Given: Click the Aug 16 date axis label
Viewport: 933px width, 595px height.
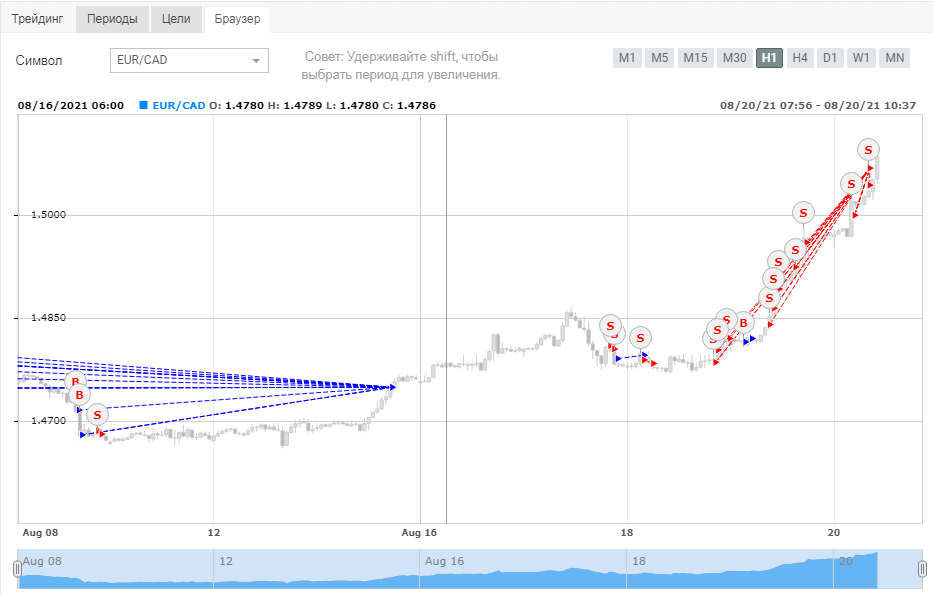Looking at the screenshot, I should [x=419, y=533].
